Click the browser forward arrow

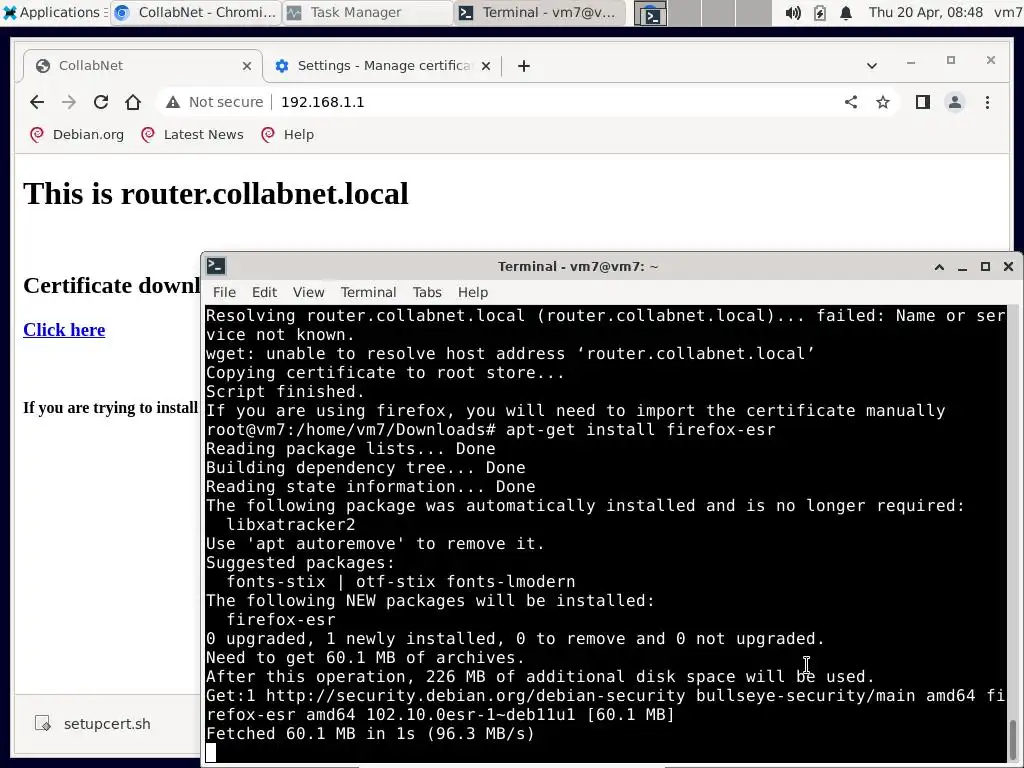[69, 102]
